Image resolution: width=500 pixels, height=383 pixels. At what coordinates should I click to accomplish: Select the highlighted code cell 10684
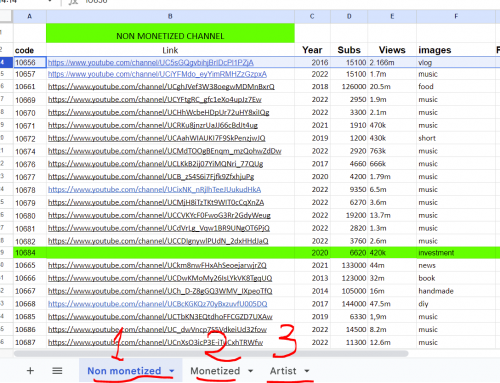coord(30,253)
